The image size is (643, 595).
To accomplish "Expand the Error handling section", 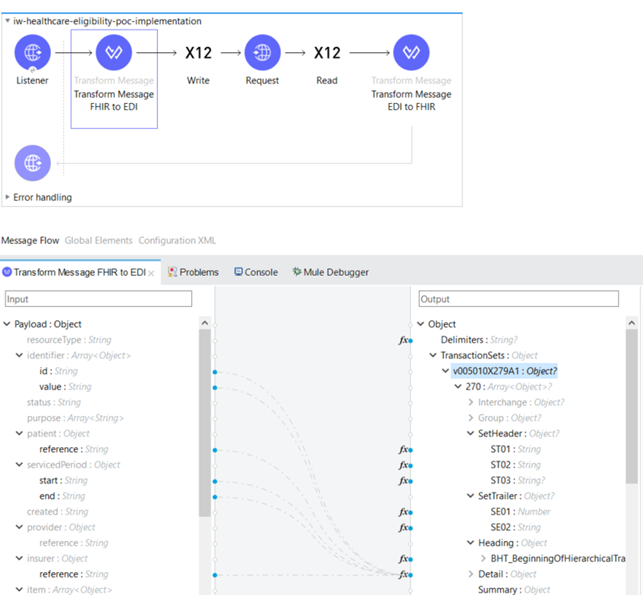I will 7,197.
